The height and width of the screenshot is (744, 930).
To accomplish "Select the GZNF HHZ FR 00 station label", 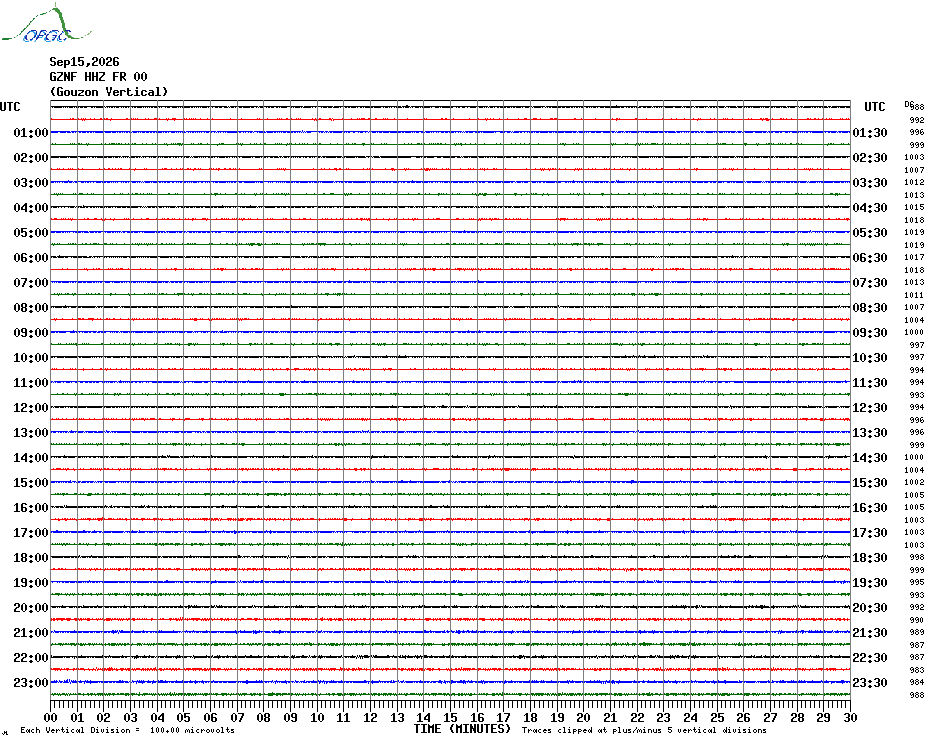I will coord(98,77).
